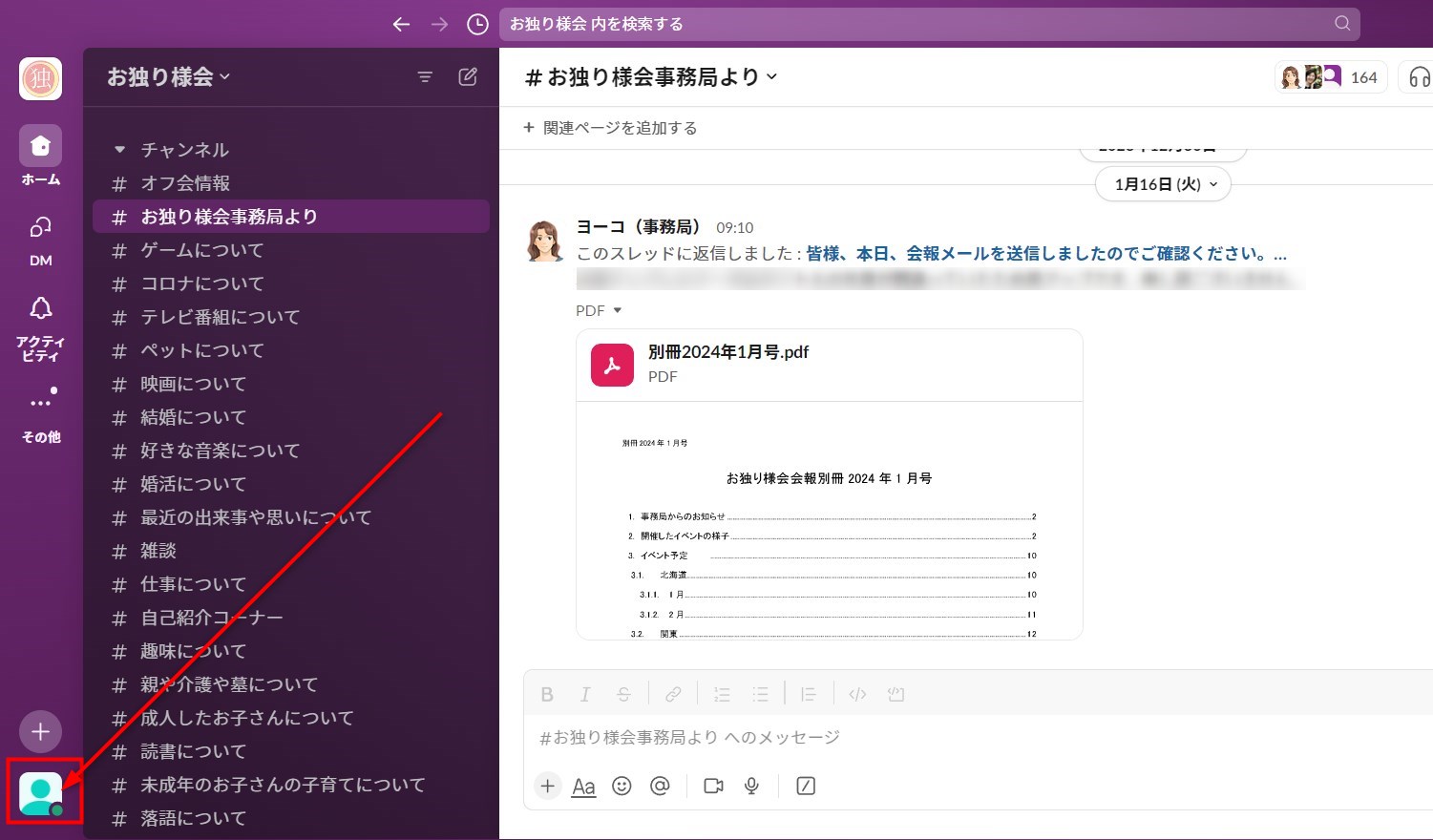Open attachment plus button in composer
1433x840 pixels.
pyautogui.click(x=547, y=786)
